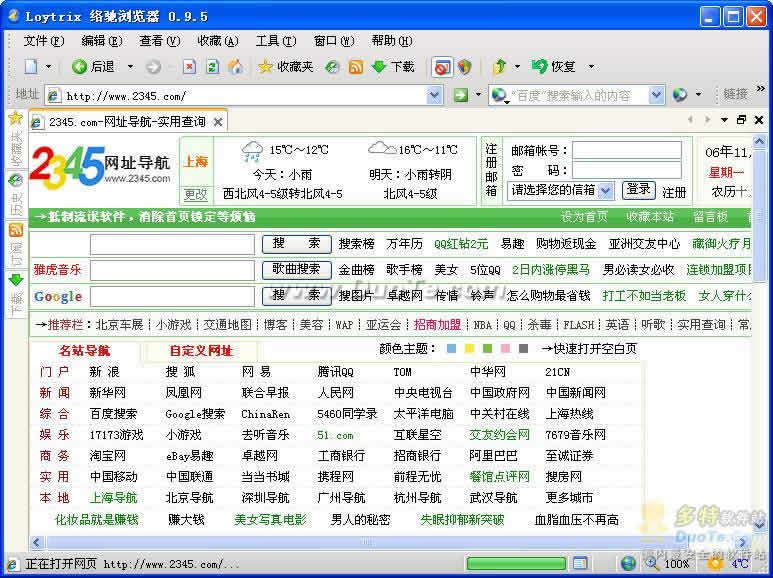Go back with the 后退 button

coord(93,66)
